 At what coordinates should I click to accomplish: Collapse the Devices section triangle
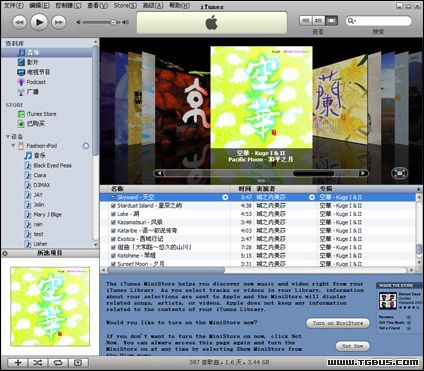pyautogui.click(x=7, y=136)
